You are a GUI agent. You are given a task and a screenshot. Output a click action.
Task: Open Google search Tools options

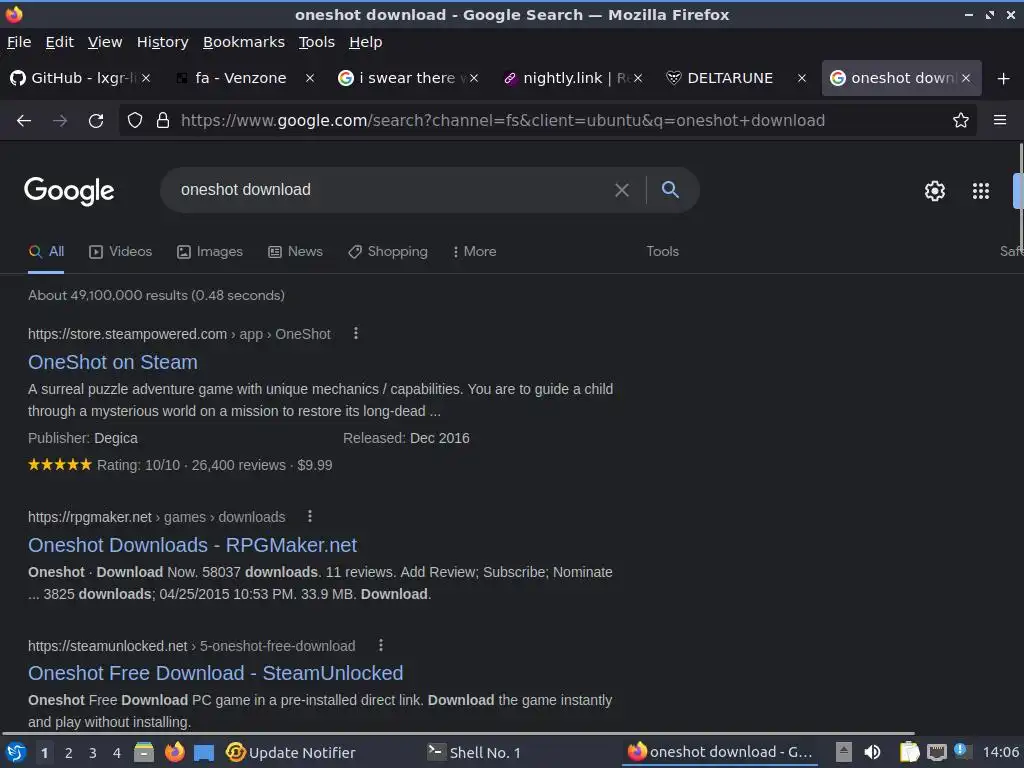(662, 251)
